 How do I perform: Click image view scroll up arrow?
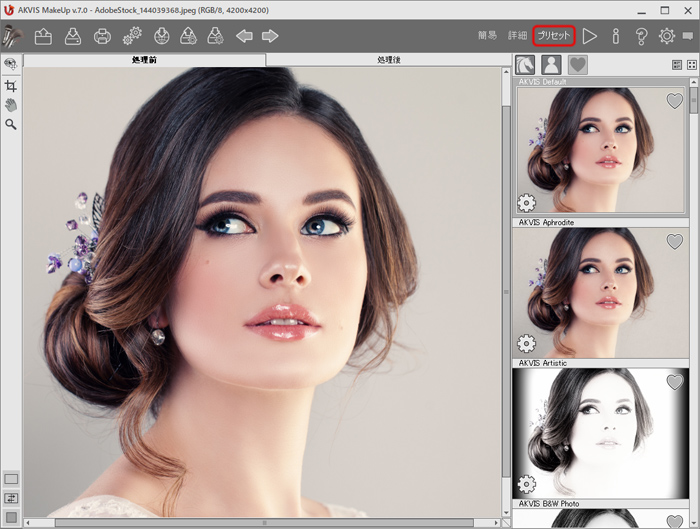point(506,71)
